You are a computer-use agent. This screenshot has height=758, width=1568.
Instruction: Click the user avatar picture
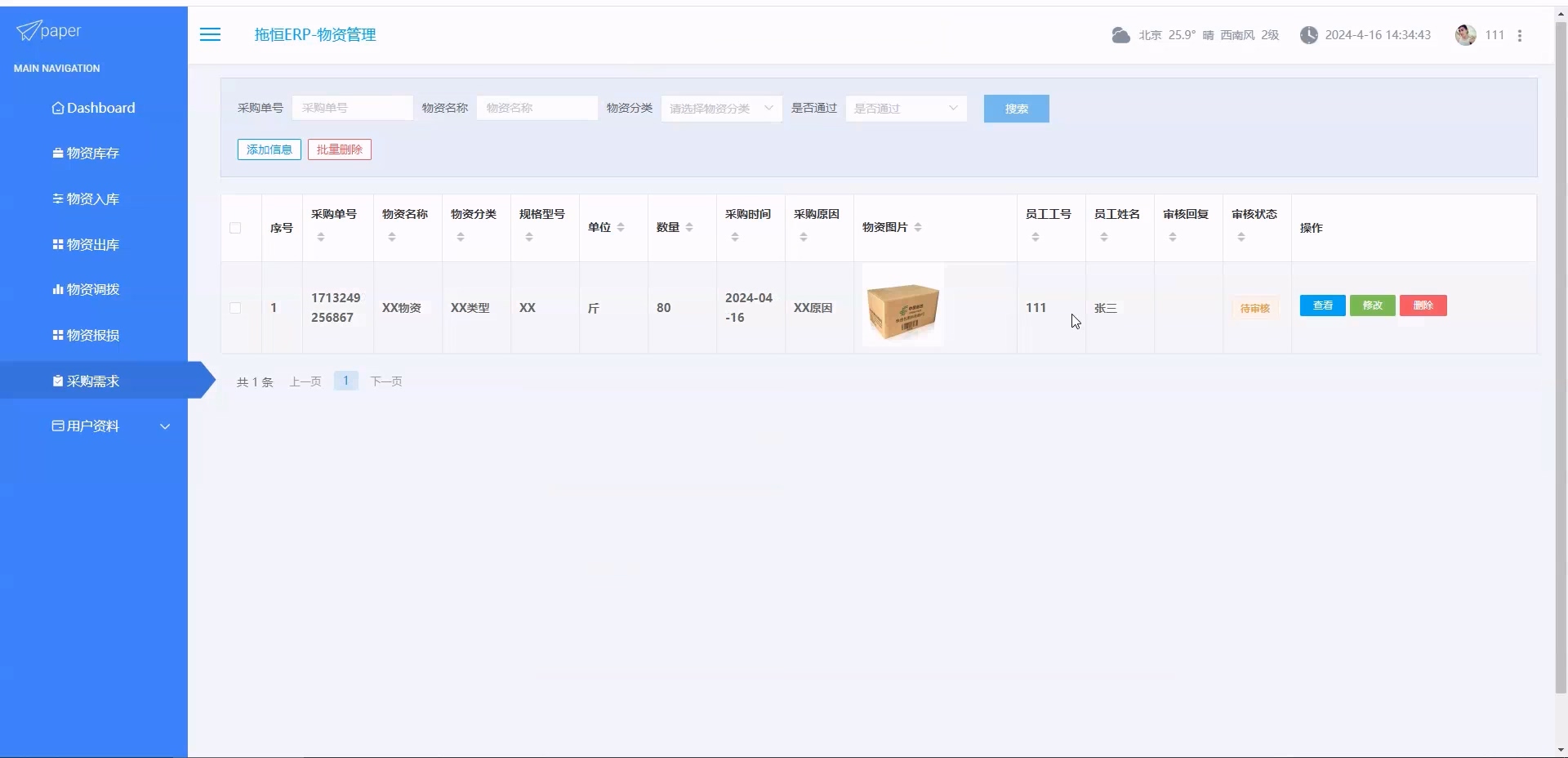point(1465,35)
